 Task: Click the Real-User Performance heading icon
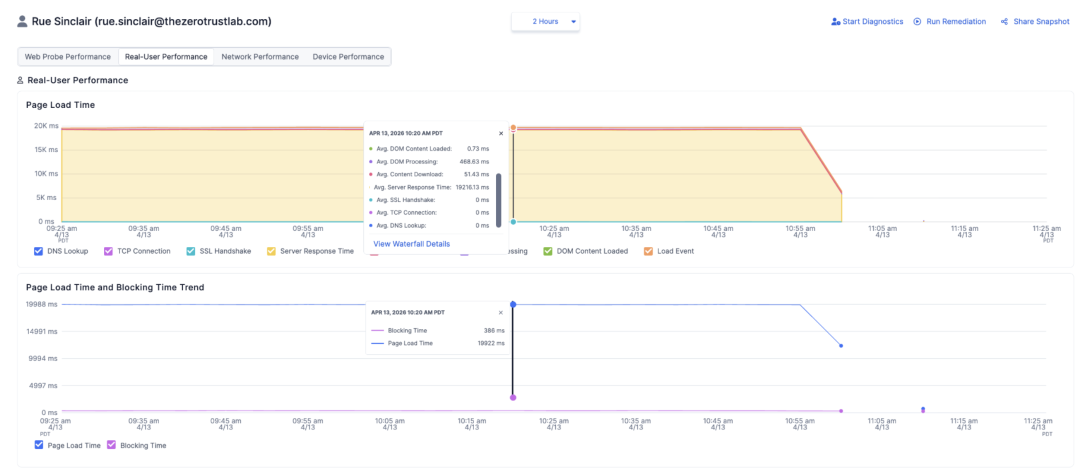pyautogui.click(x=21, y=80)
